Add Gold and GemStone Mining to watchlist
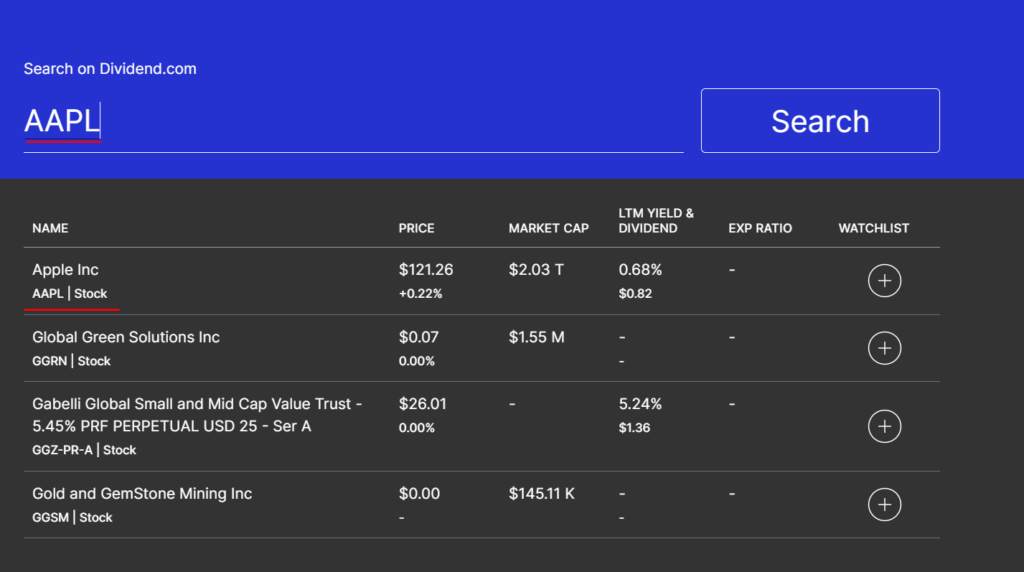 [x=884, y=505]
